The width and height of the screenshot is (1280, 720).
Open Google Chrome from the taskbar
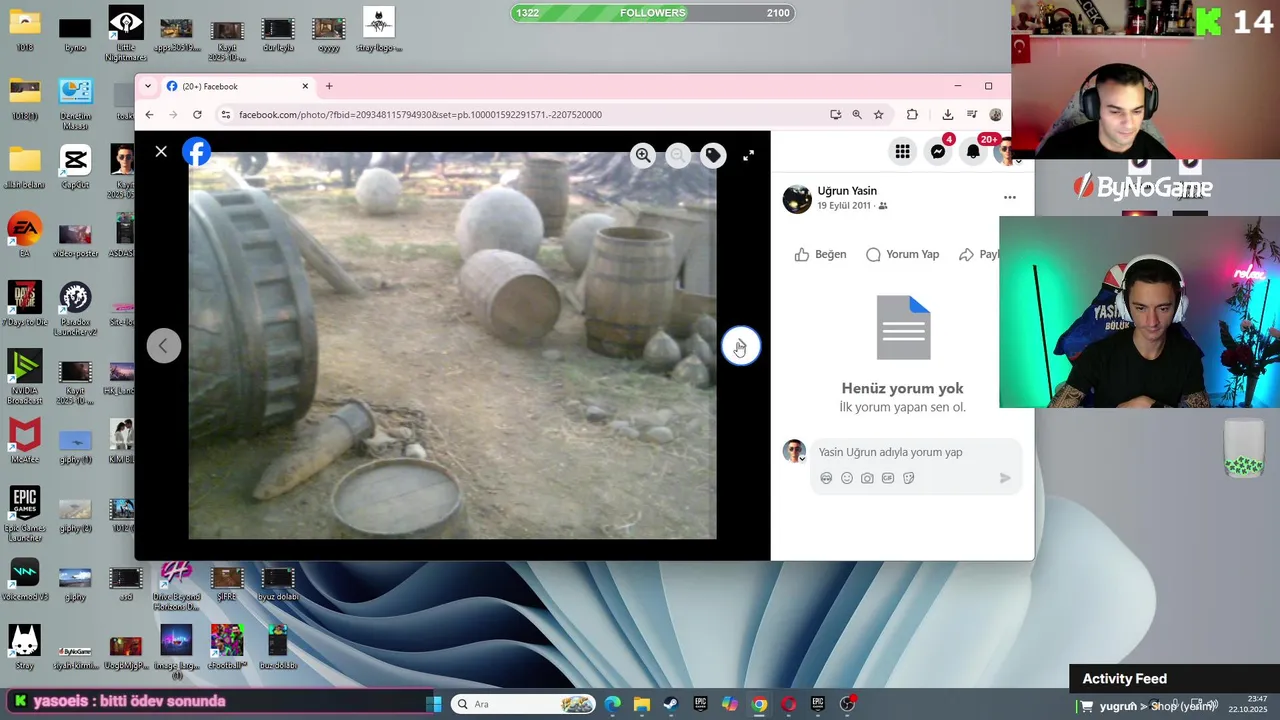[760, 704]
